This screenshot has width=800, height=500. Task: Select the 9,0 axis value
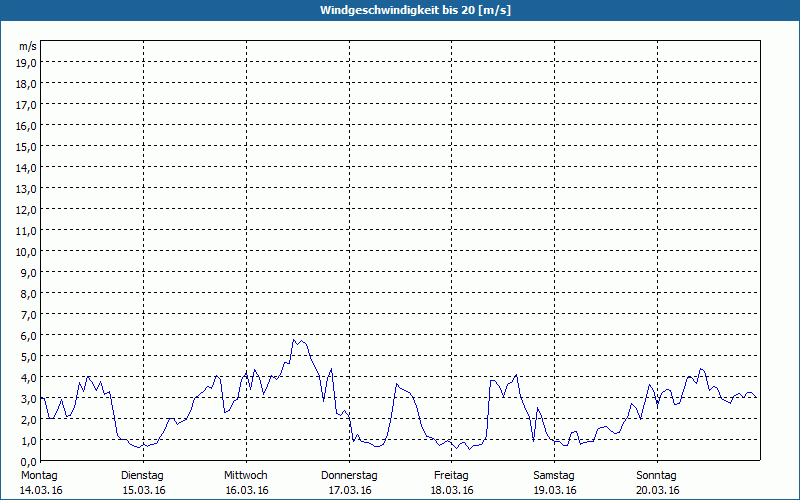29,272
